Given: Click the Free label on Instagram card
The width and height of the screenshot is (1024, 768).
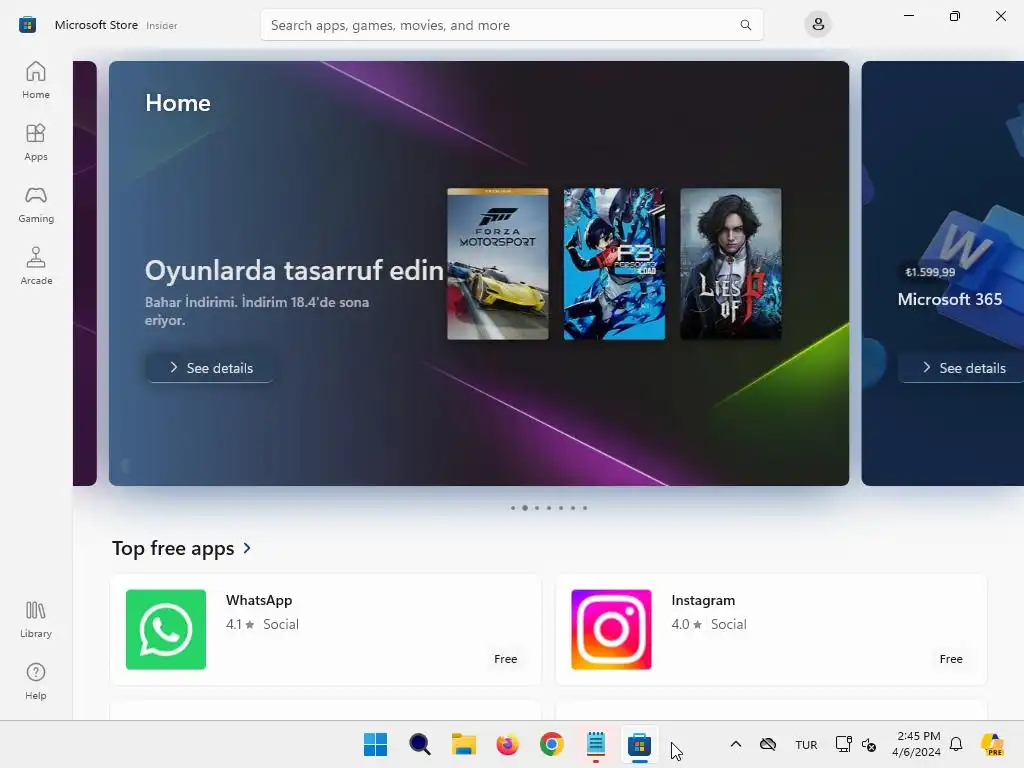Looking at the screenshot, I should 951,659.
